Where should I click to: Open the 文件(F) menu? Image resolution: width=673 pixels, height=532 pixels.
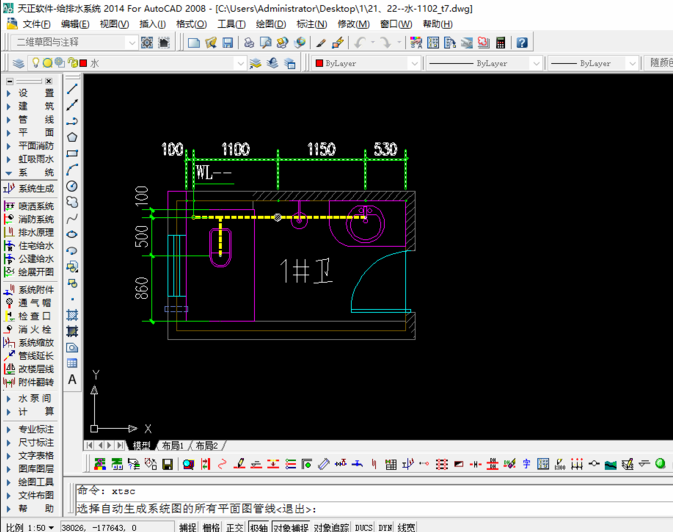pos(36,24)
